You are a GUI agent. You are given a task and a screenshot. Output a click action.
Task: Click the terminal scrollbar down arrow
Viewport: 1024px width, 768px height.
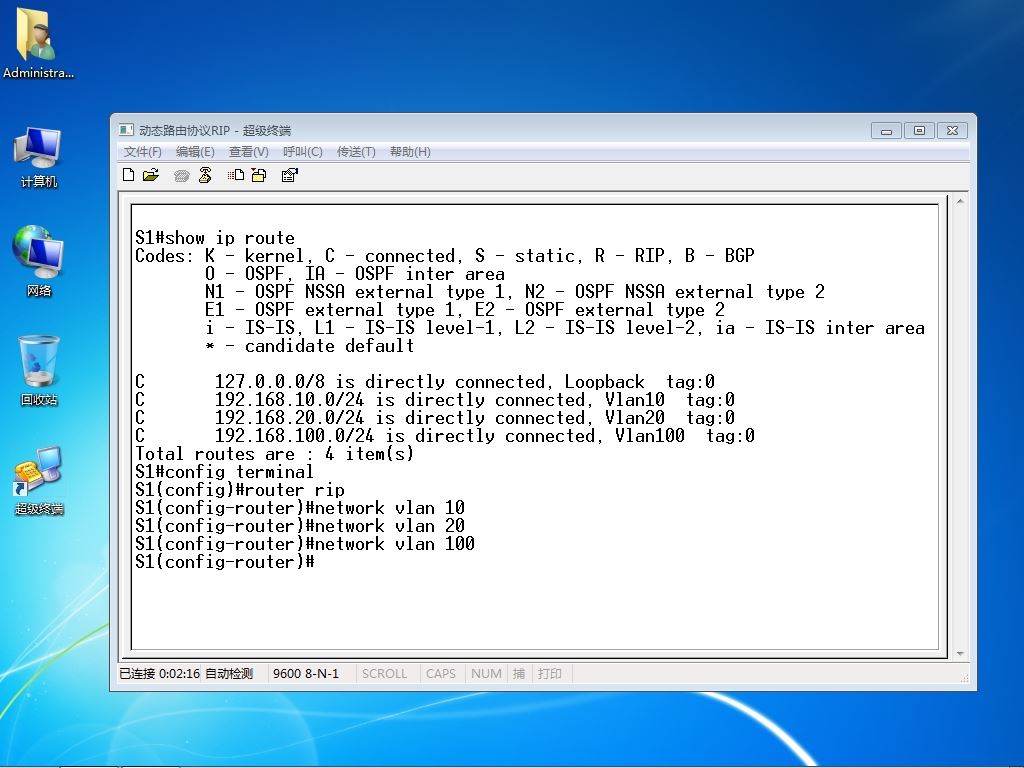[x=960, y=653]
